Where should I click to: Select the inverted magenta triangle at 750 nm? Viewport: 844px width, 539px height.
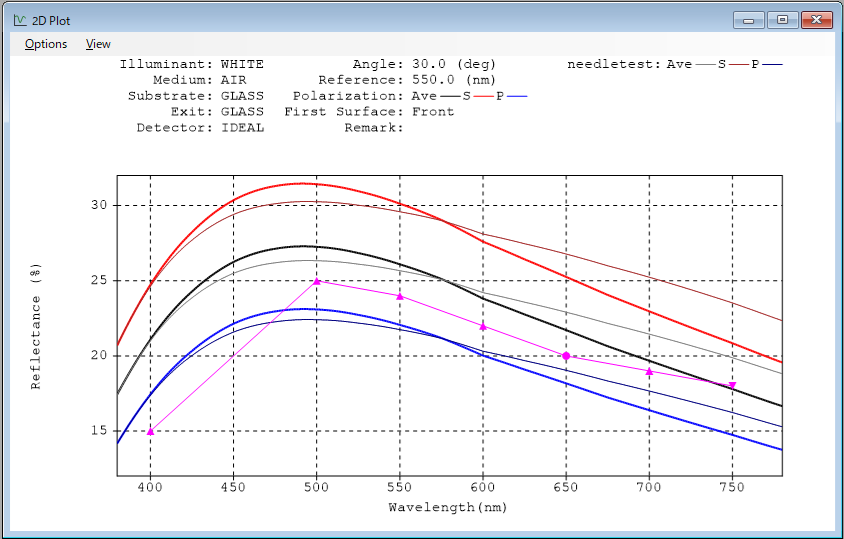coord(732,386)
